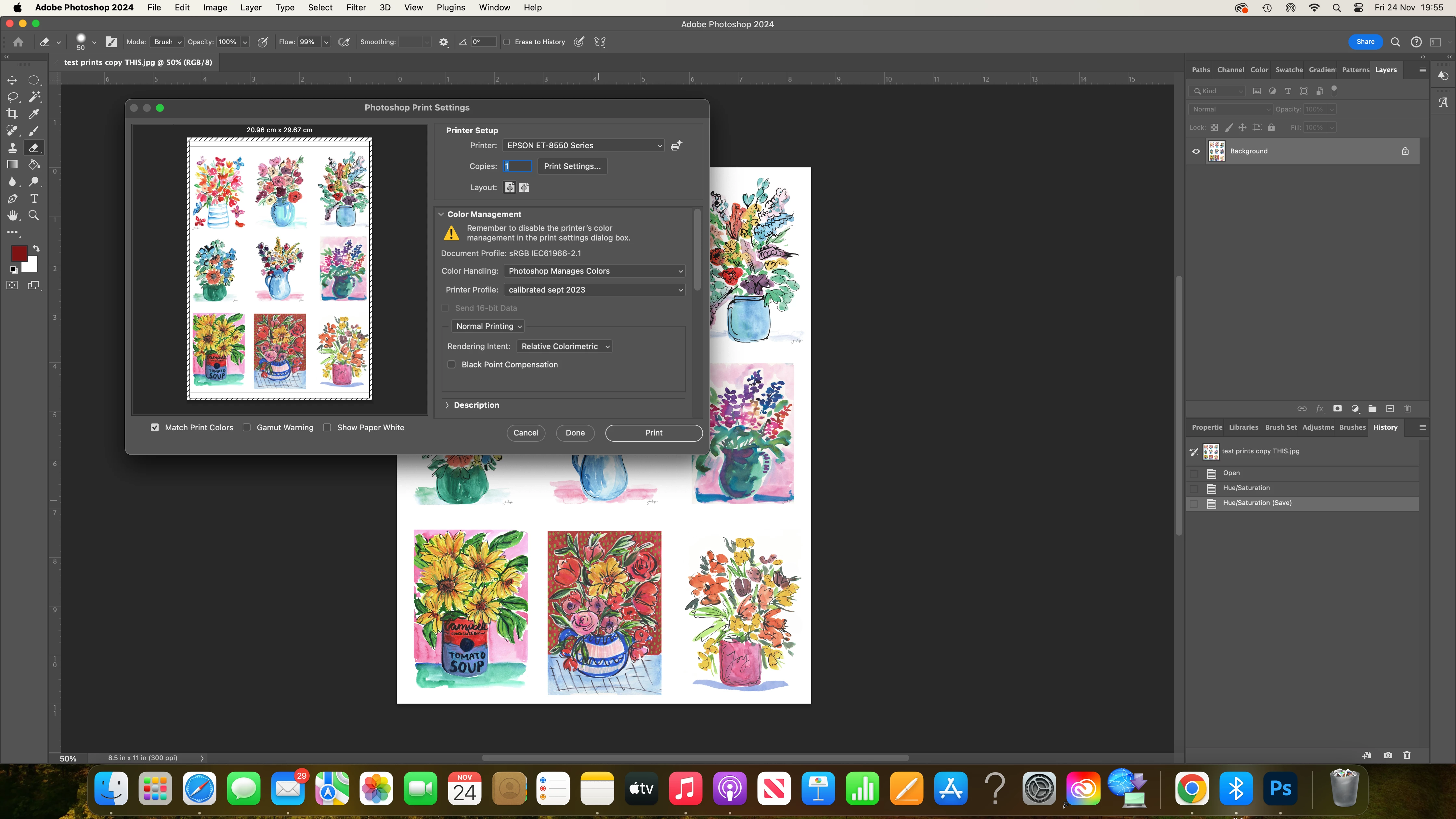The height and width of the screenshot is (819, 1456).
Task: Hide the Background layer with eye icon
Action: tap(1196, 151)
